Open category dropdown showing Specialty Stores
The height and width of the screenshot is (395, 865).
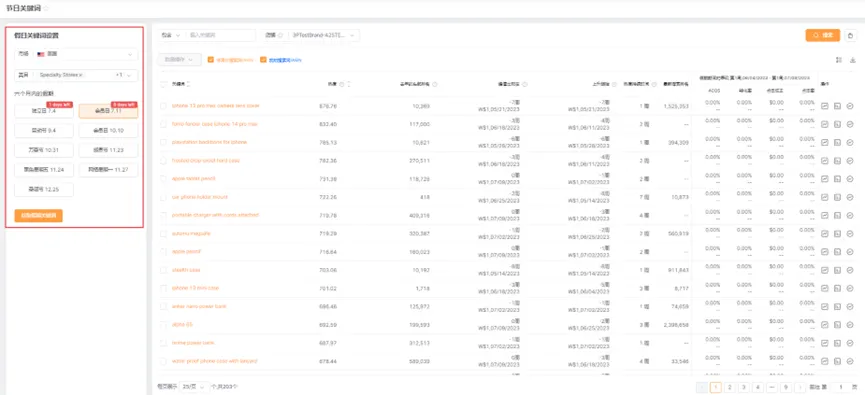click(76, 75)
